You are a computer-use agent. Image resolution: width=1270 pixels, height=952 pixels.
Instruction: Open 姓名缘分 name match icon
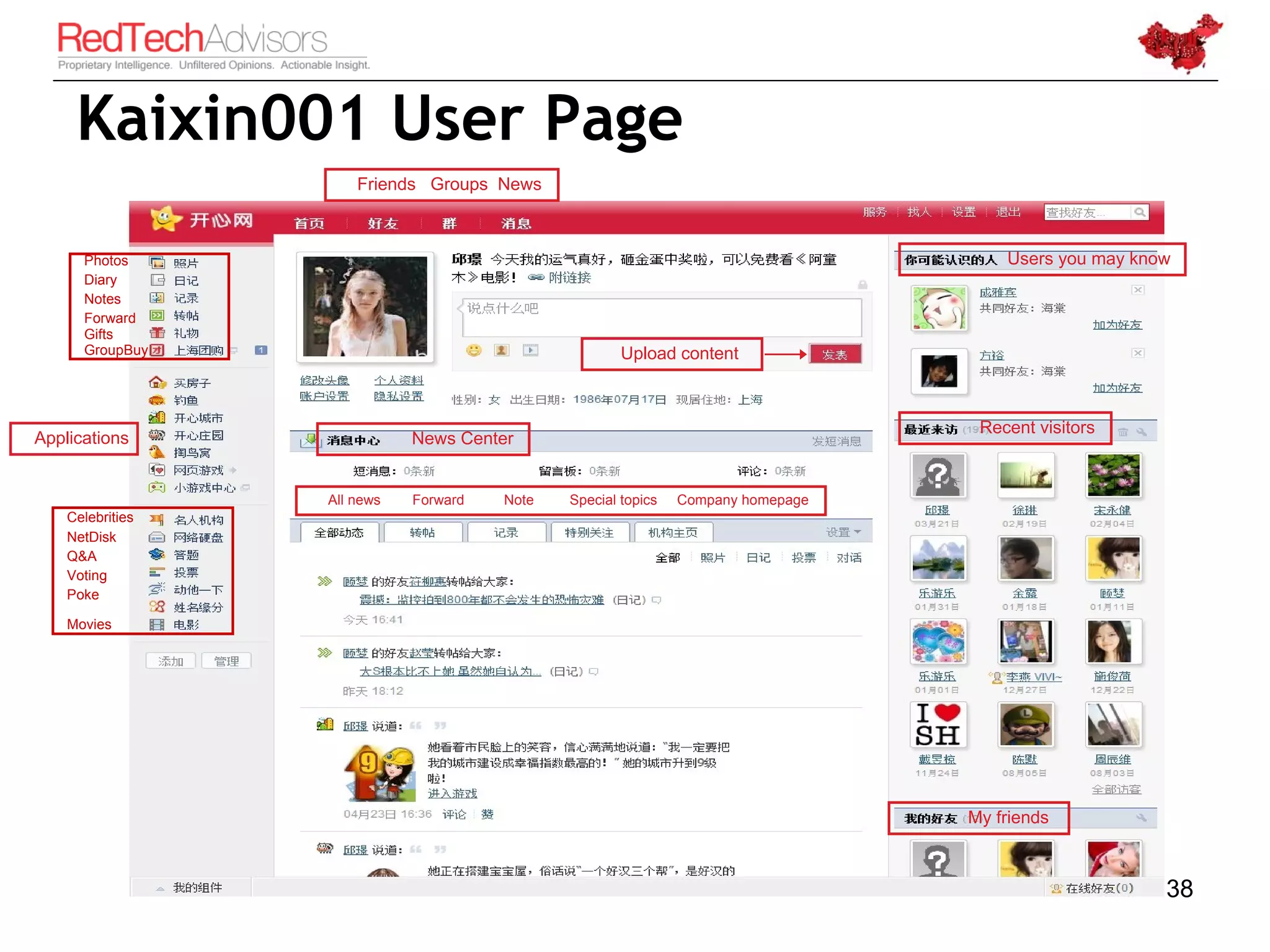coord(157,607)
